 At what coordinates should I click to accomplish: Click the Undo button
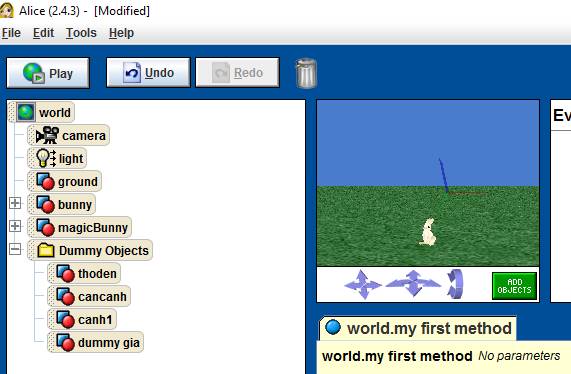pyautogui.click(x=148, y=72)
